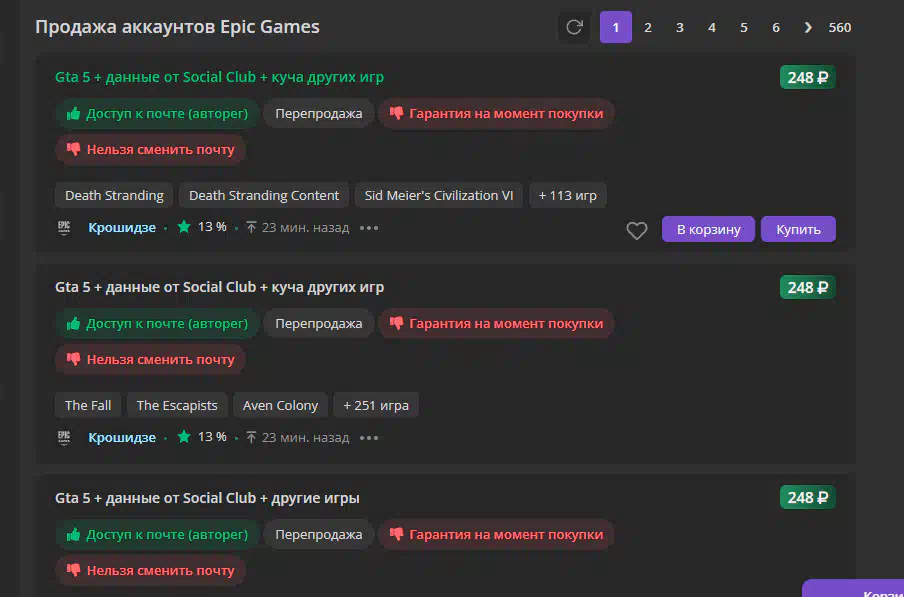This screenshot has width=904, height=597.
Task: Click the 'Death Stranding' game tag
Action: point(114,195)
